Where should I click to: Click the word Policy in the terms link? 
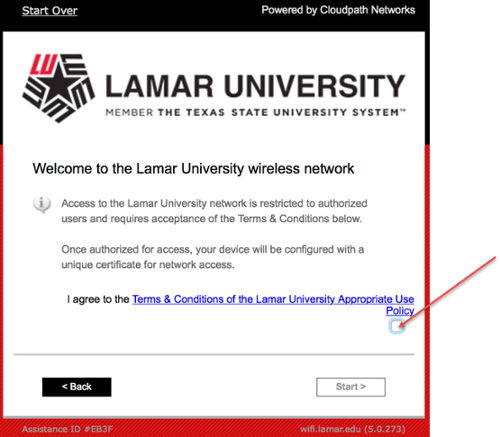(x=400, y=311)
